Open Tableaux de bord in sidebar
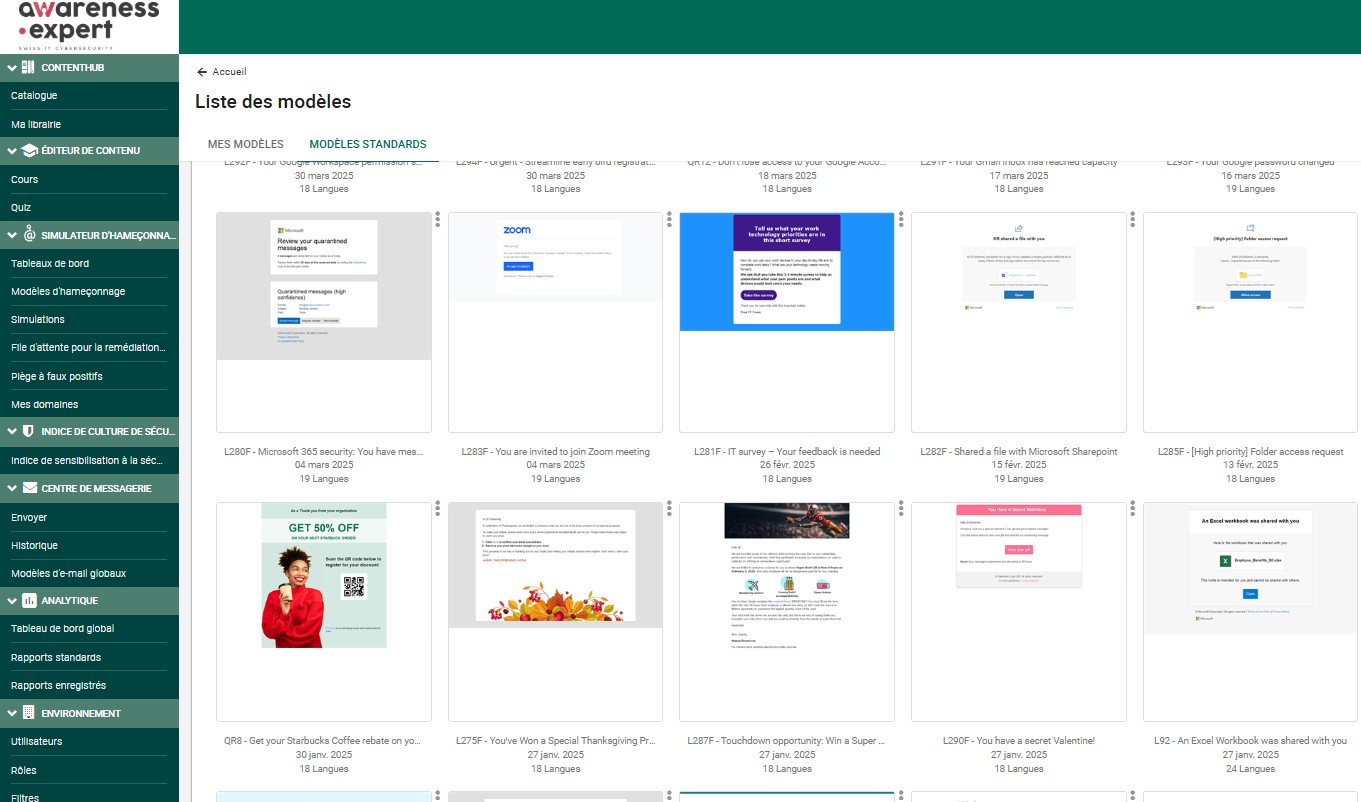 (x=49, y=263)
